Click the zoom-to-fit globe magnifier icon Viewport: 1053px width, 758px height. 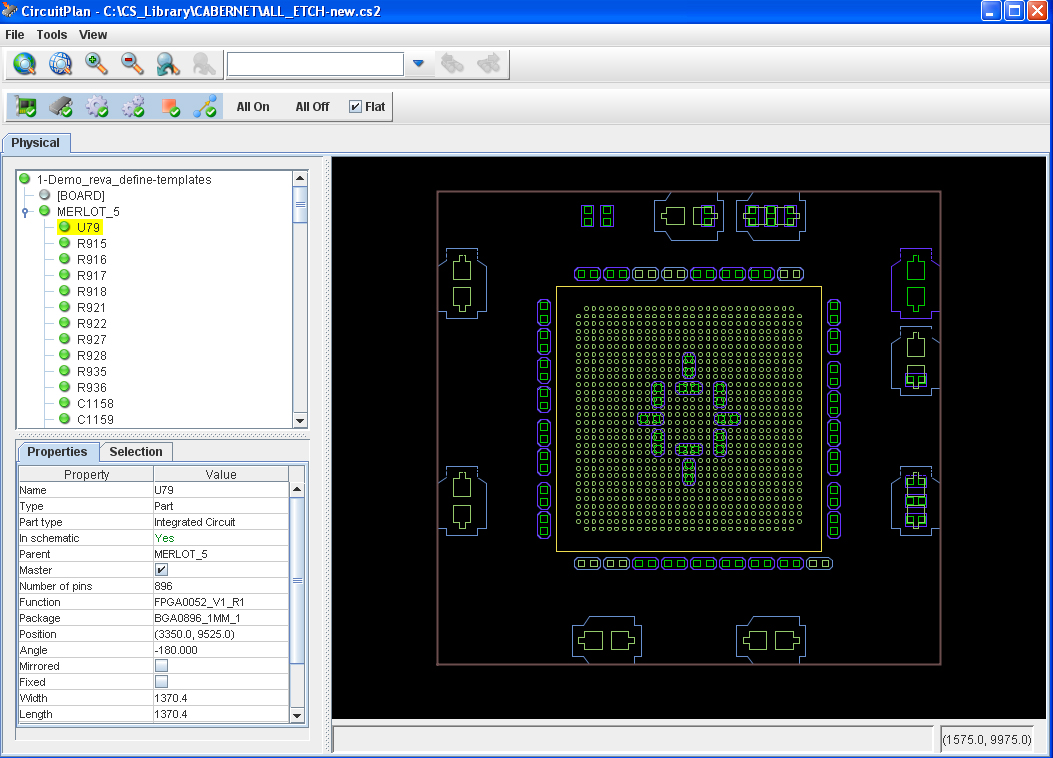pos(25,64)
